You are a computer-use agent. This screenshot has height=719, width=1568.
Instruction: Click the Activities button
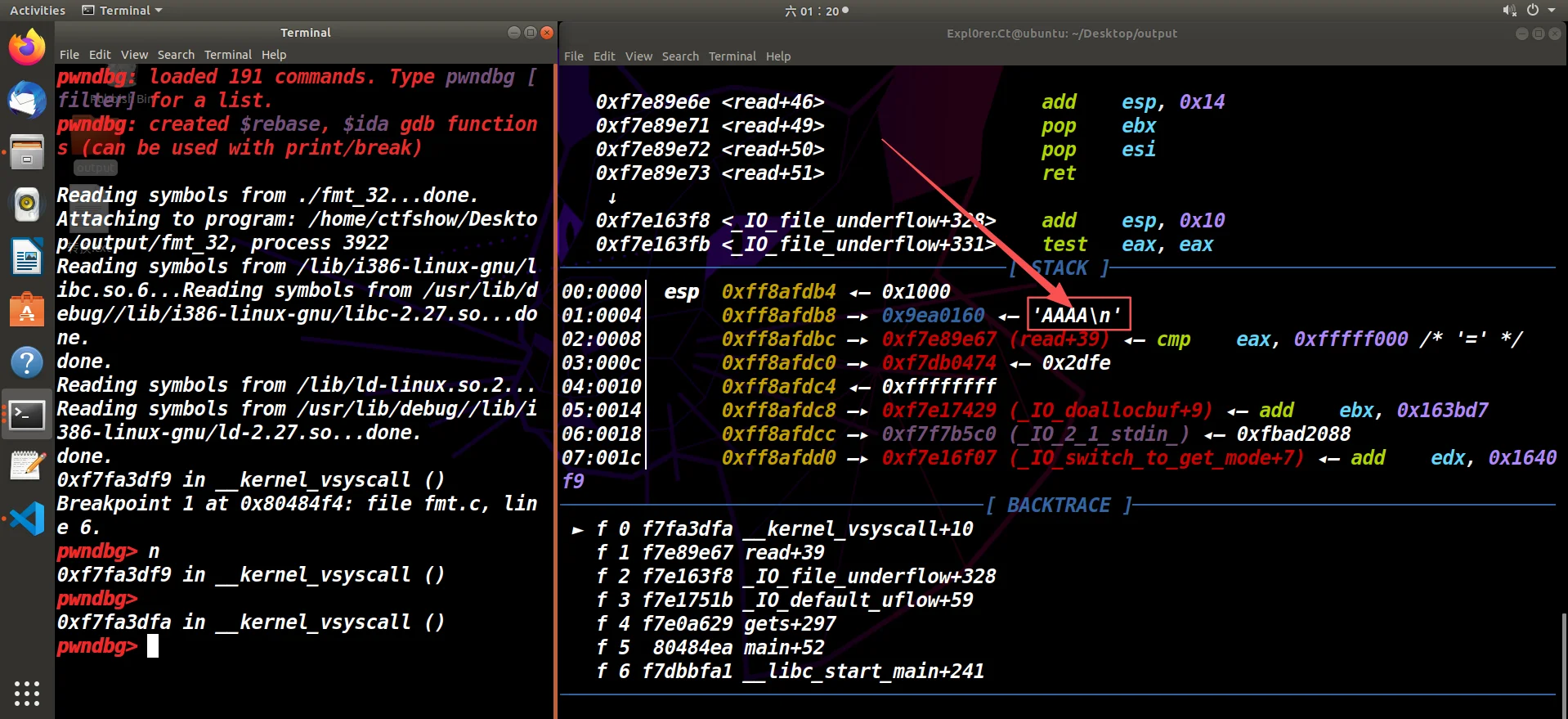[x=38, y=11]
